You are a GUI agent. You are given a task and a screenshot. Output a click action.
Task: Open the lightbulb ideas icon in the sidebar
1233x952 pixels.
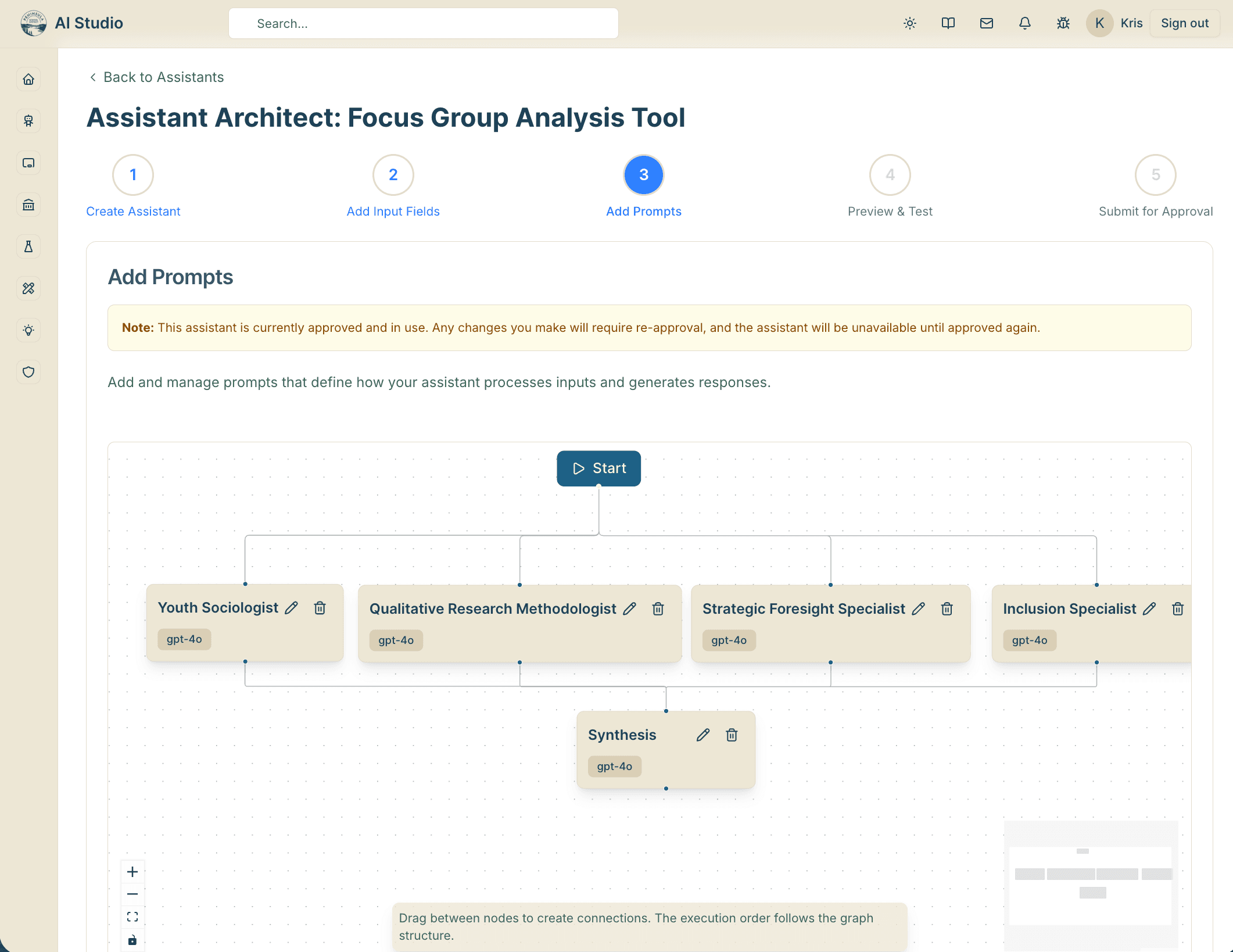coord(28,330)
